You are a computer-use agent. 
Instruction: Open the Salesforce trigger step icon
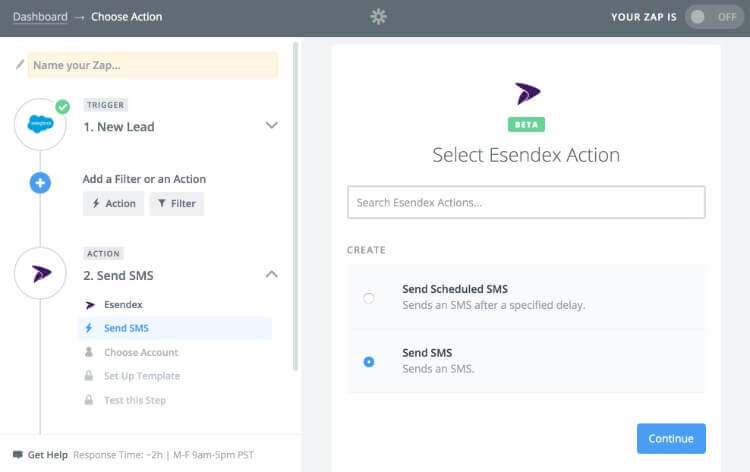click(x=40, y=124)
